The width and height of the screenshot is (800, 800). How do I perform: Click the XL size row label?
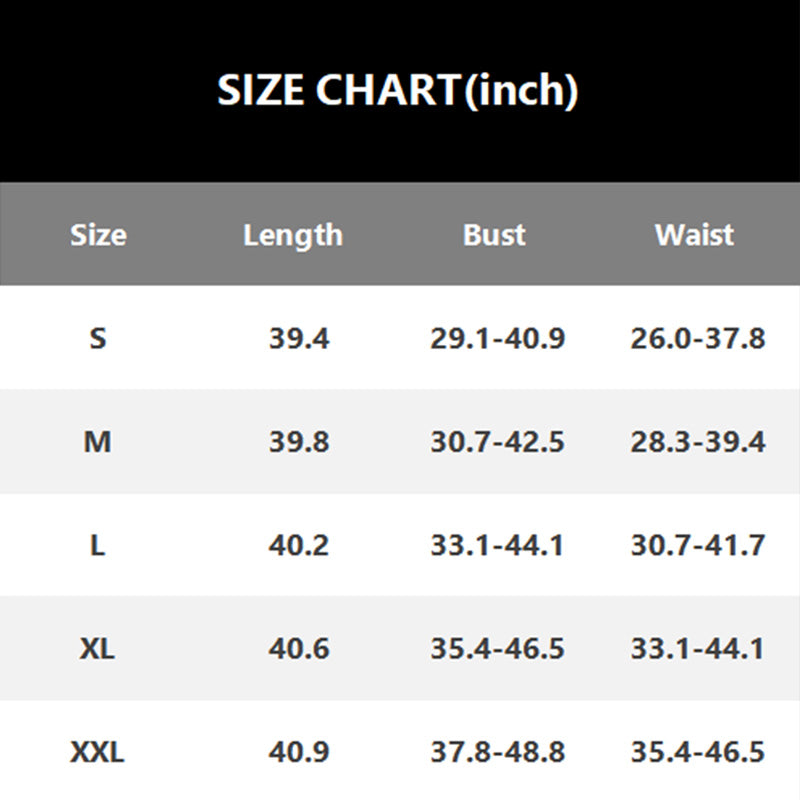coord(97,648)
